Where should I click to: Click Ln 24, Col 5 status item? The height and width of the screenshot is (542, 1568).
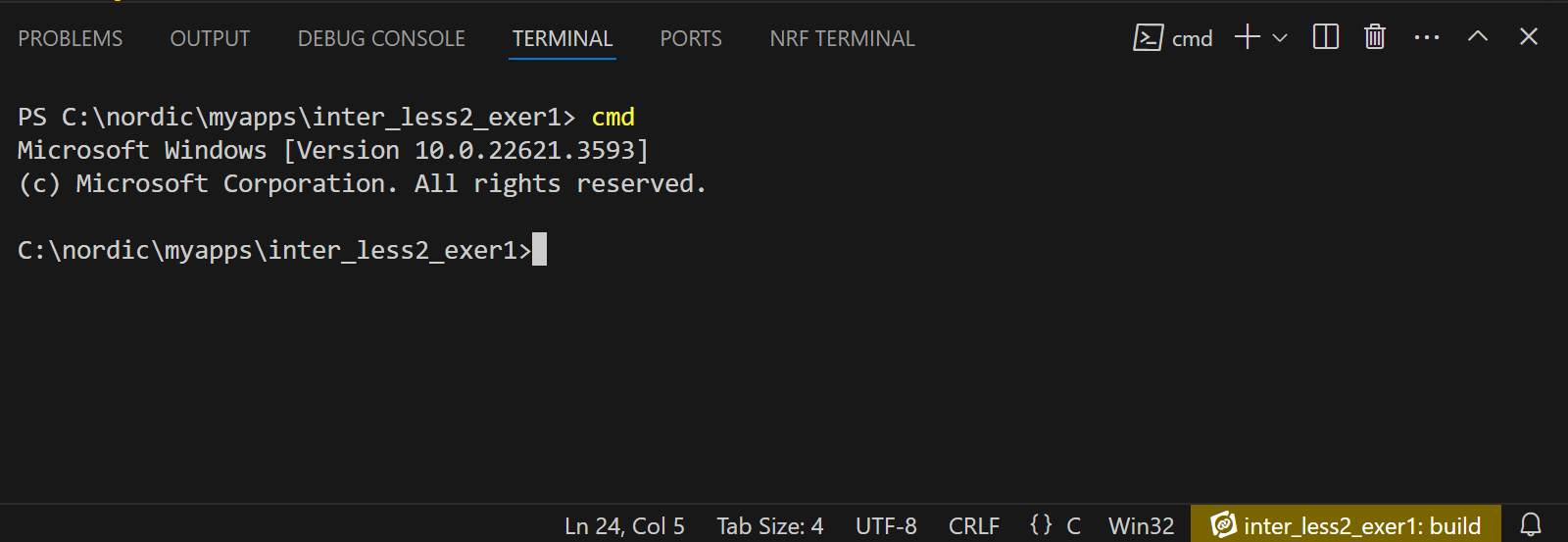click(x=624, y=526)
